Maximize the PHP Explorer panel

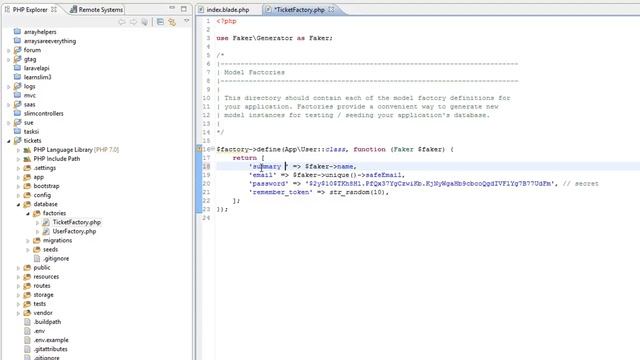click(x=184, y=9)
